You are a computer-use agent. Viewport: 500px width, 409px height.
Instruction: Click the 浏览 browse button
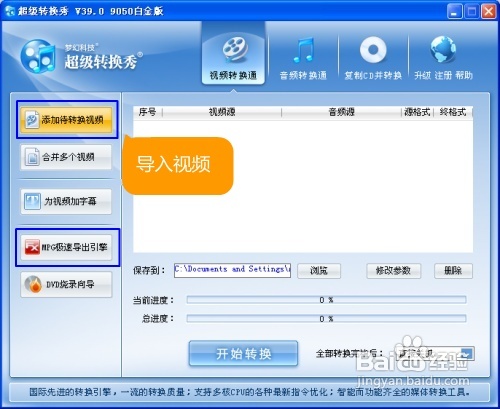(x=319, y=270)
